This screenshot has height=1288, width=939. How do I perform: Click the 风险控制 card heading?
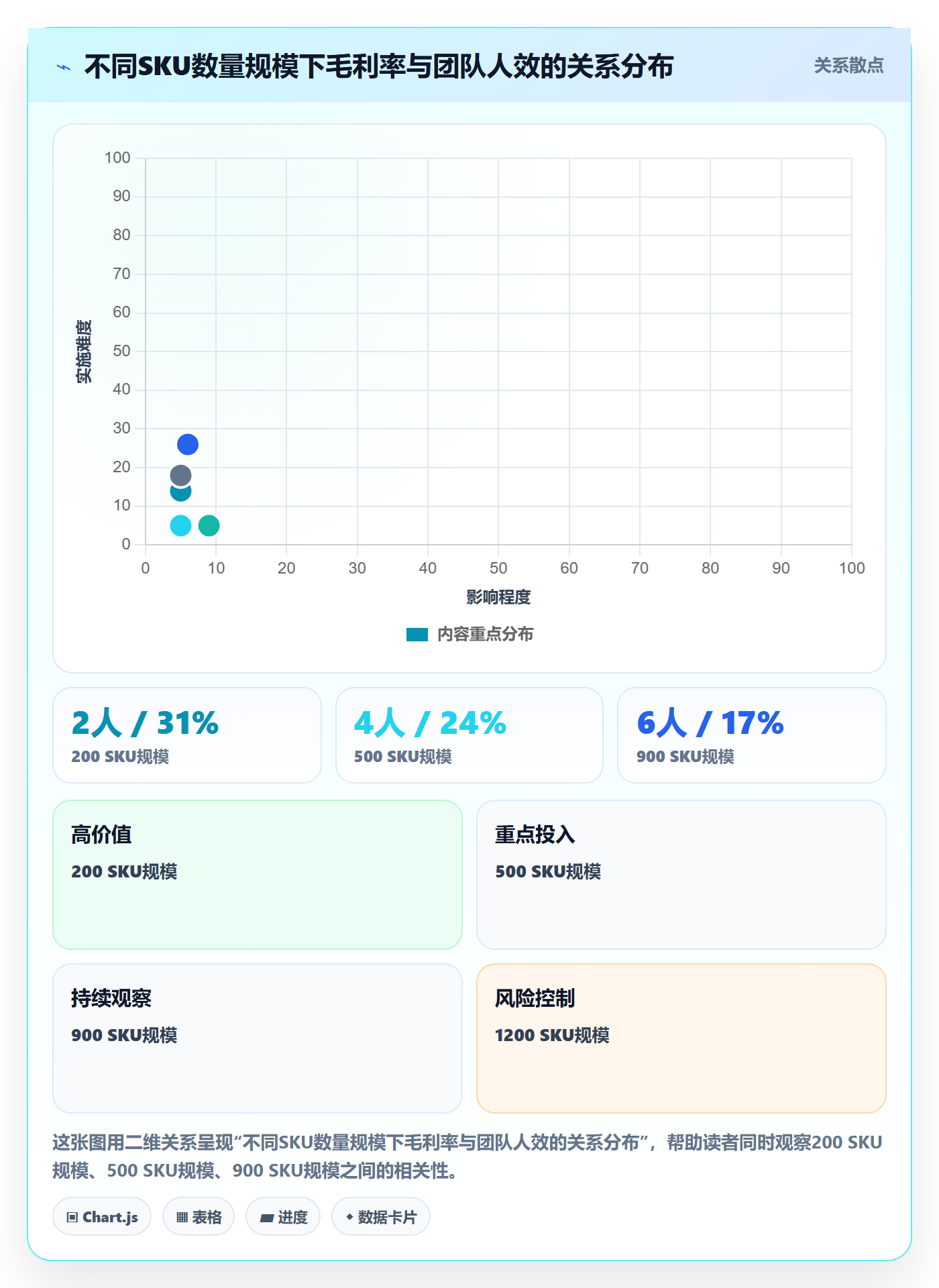pyautogui.click(x=535, y=998)
